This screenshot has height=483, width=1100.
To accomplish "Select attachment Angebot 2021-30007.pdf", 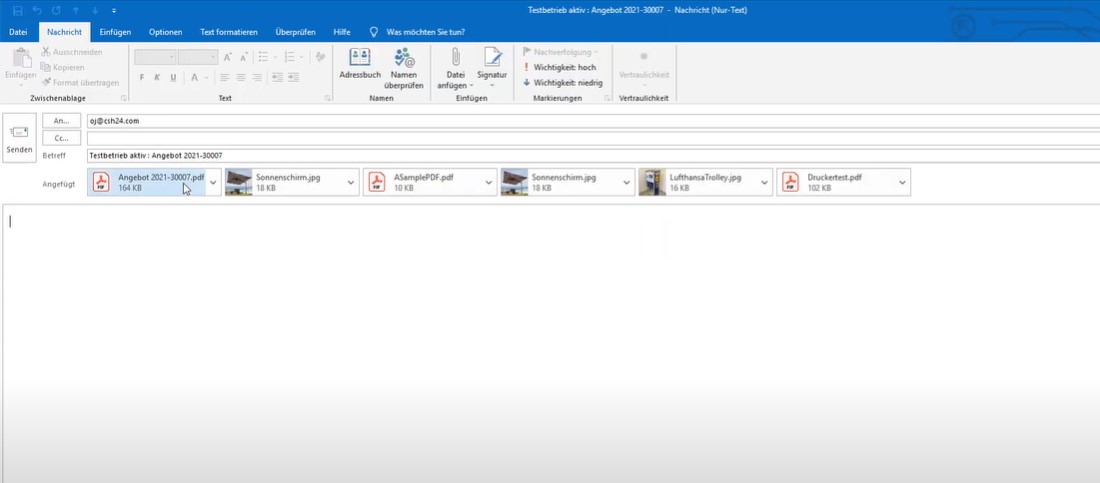I will [x=147, y=183].
